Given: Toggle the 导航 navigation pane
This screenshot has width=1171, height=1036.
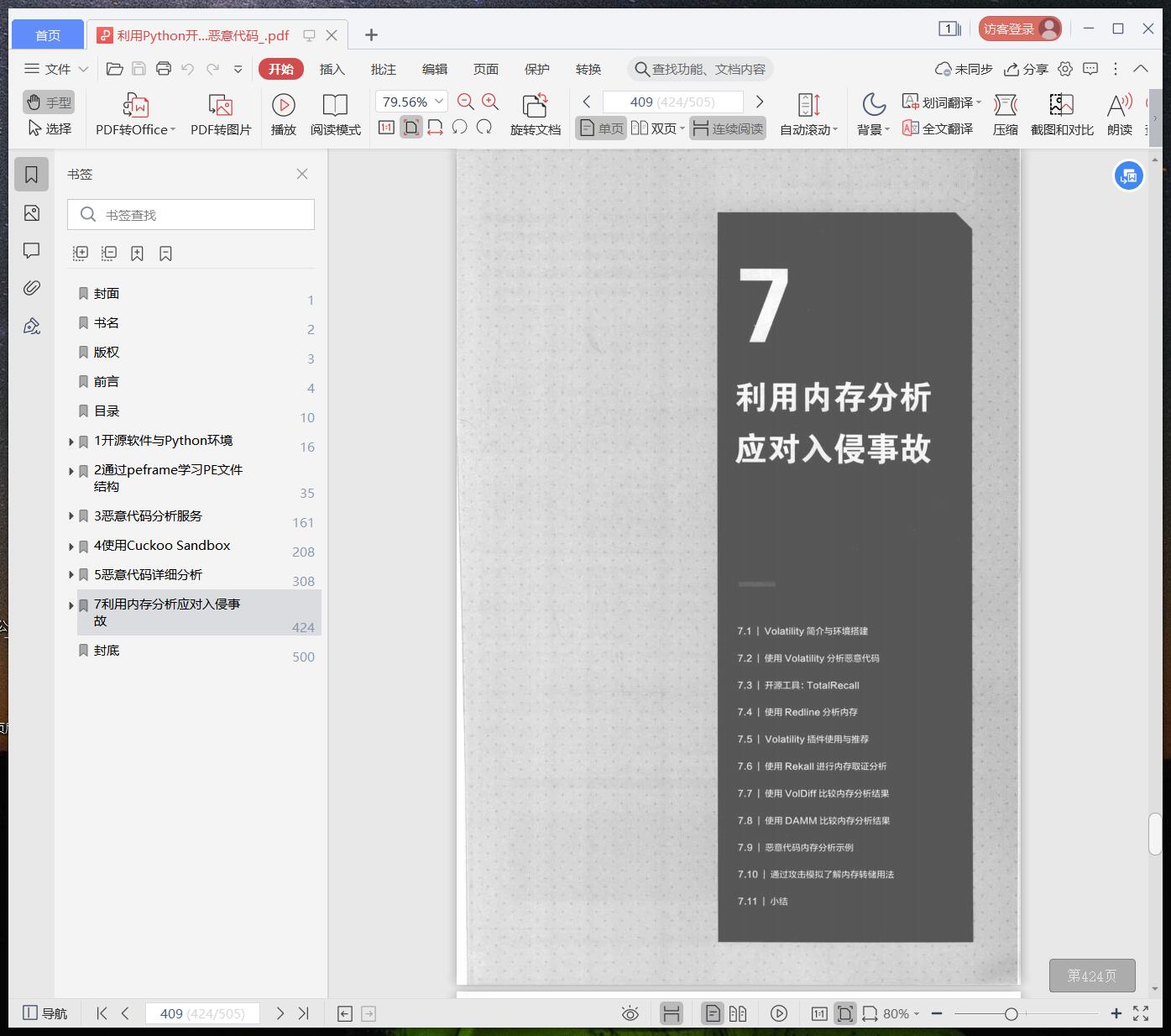Looking at the screenshot, I should pos(44,1013).
